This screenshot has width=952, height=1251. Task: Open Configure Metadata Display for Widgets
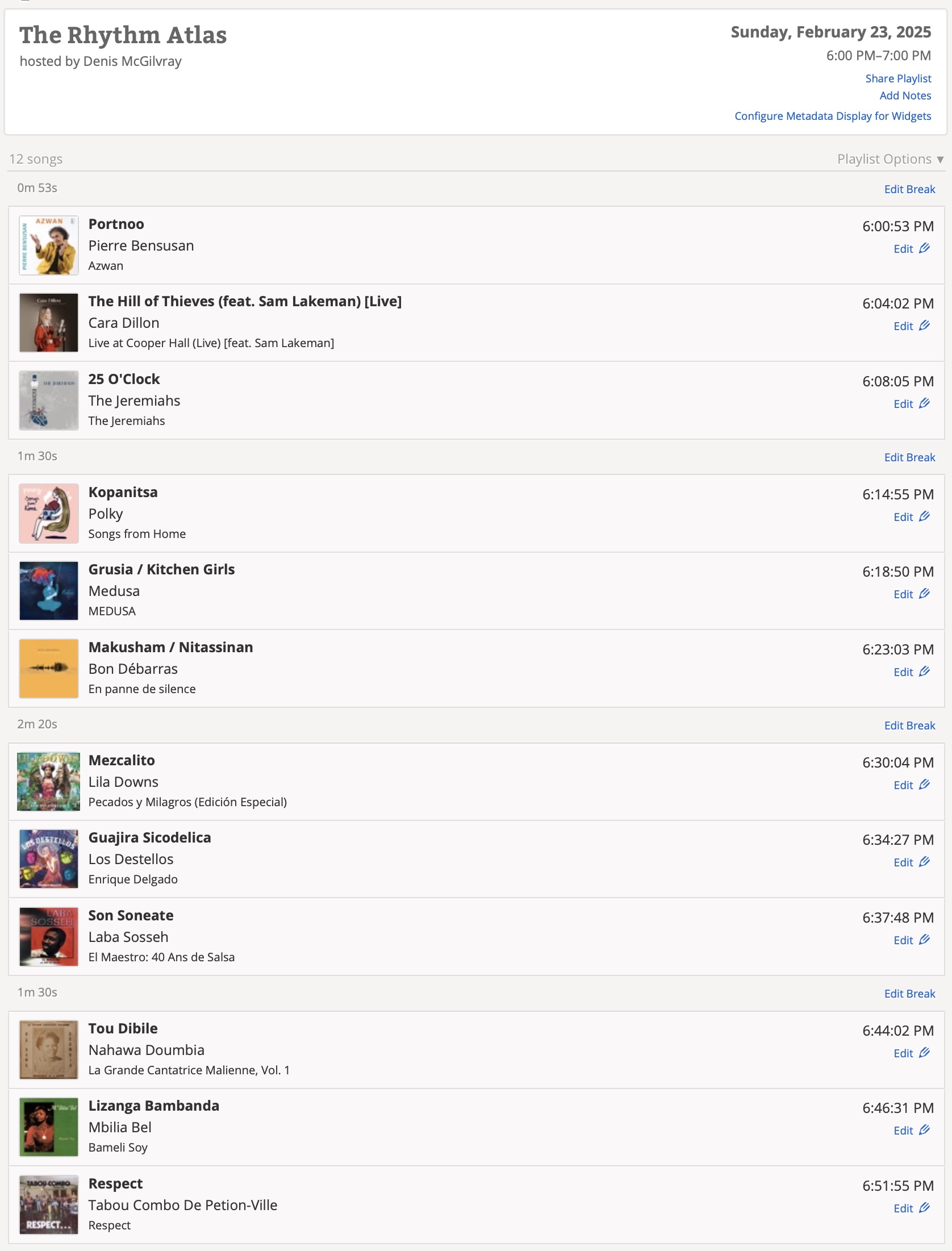tap(832, 116)
